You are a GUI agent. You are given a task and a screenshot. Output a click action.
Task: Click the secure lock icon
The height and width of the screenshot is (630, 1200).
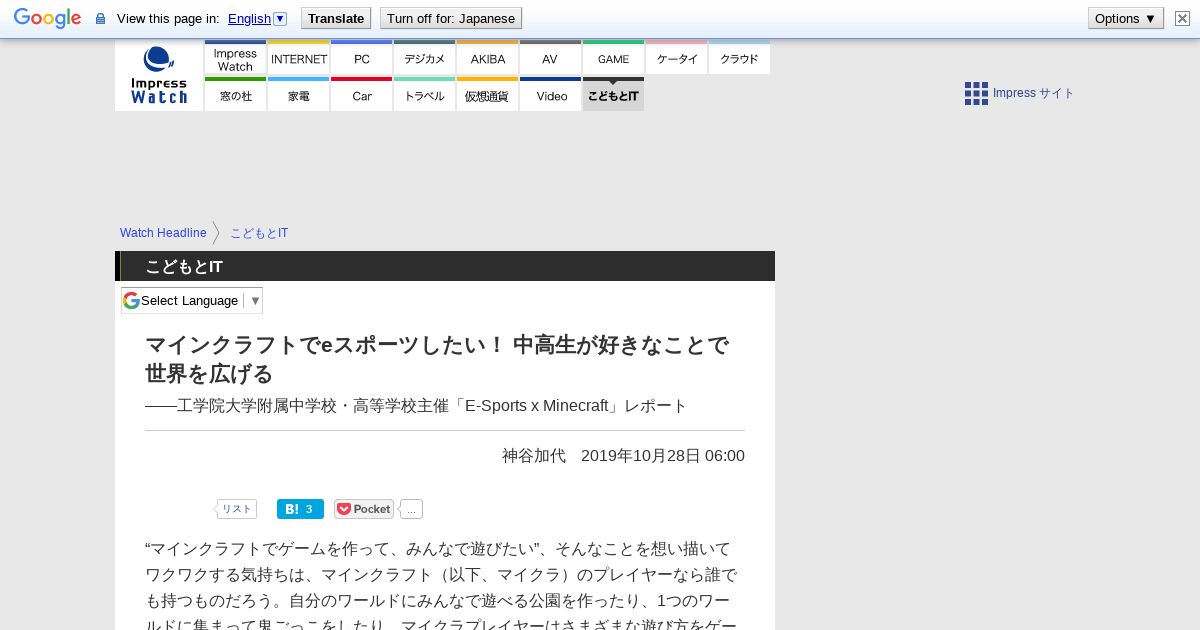click(100, 19)
